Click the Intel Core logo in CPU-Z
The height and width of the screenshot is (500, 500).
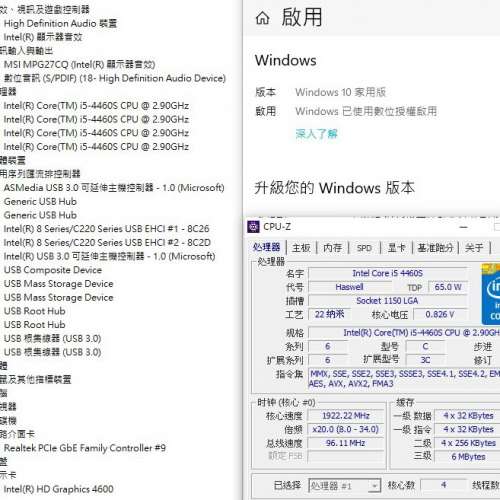click(x=491, y=294)
